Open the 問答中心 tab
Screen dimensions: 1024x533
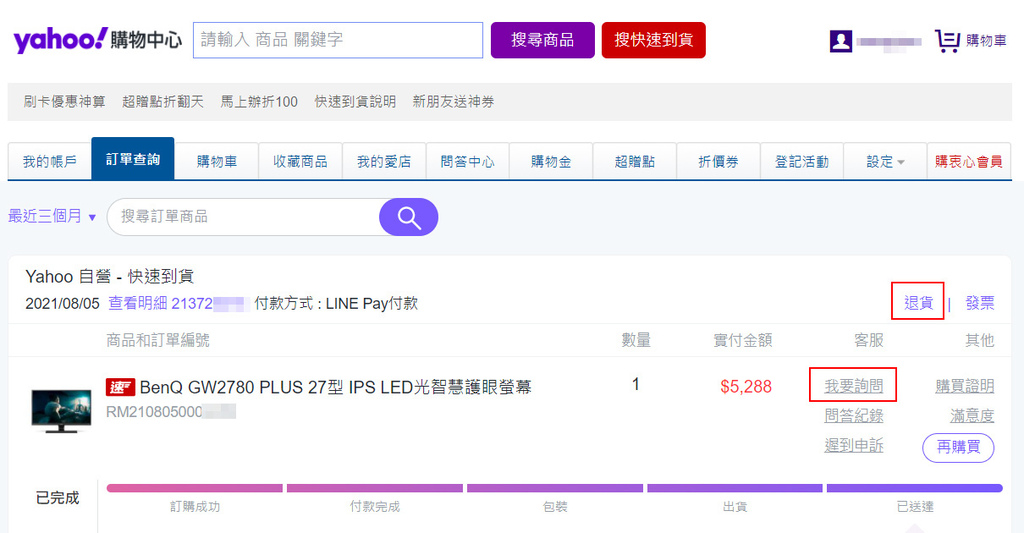pyautogui.click(x=468, y=161)
